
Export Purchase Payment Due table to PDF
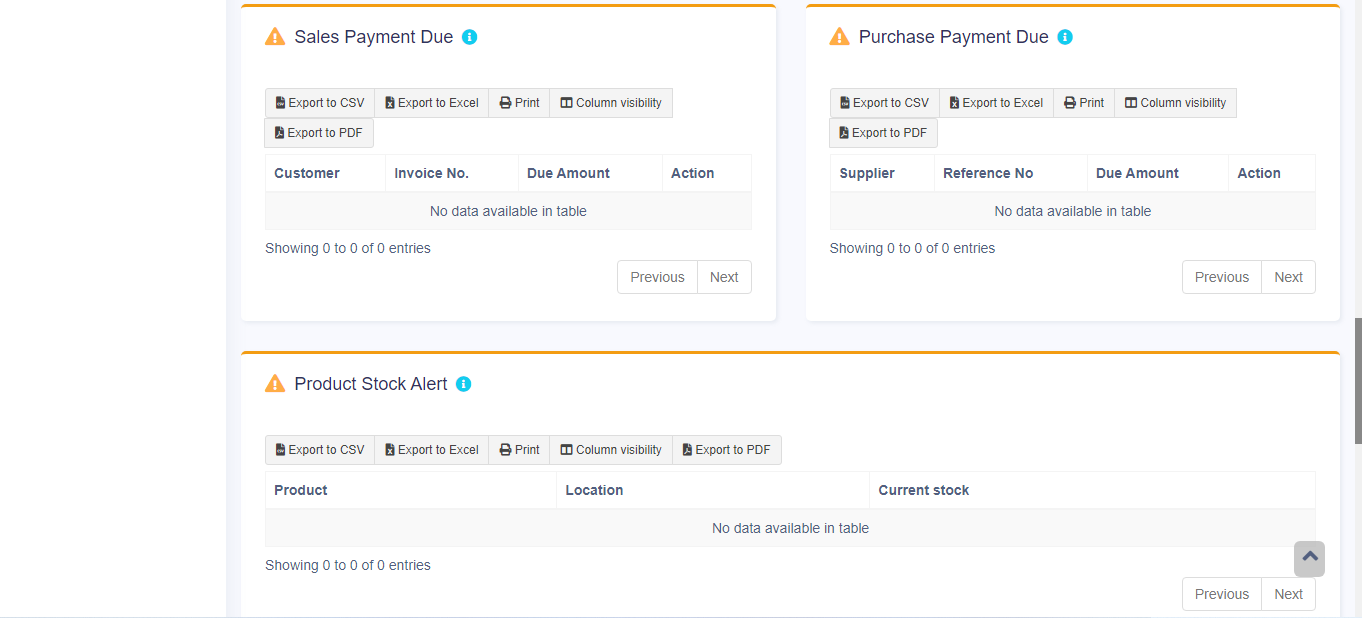coord(883,133)
